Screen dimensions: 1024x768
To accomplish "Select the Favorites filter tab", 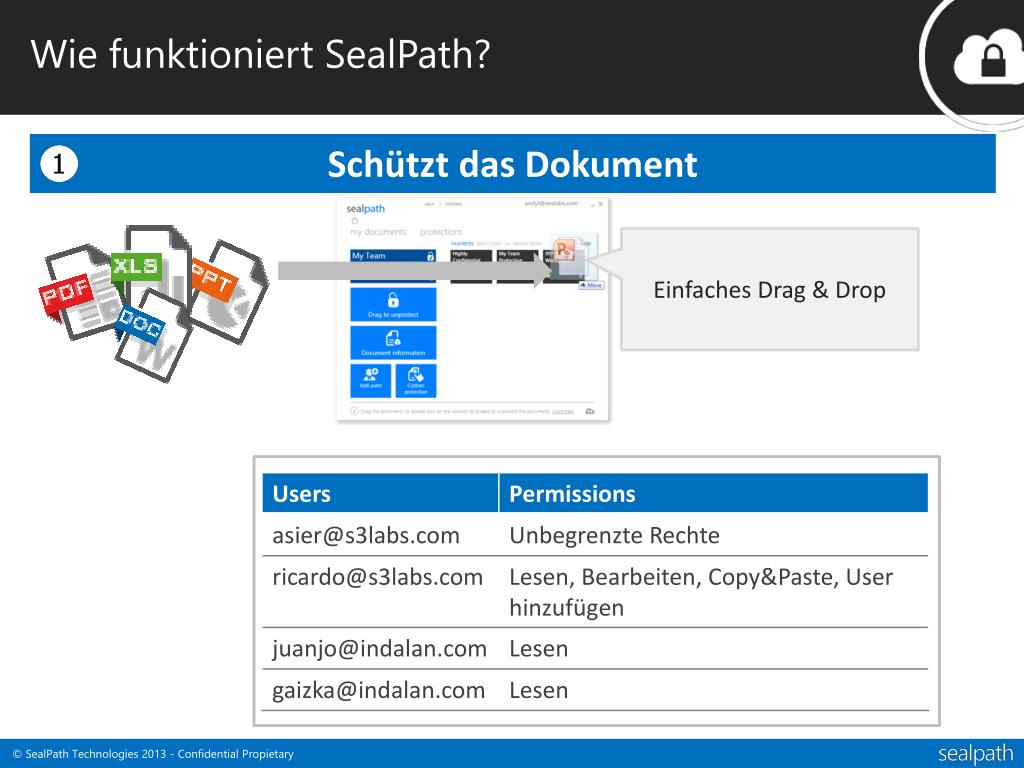I will click(462, 244).
